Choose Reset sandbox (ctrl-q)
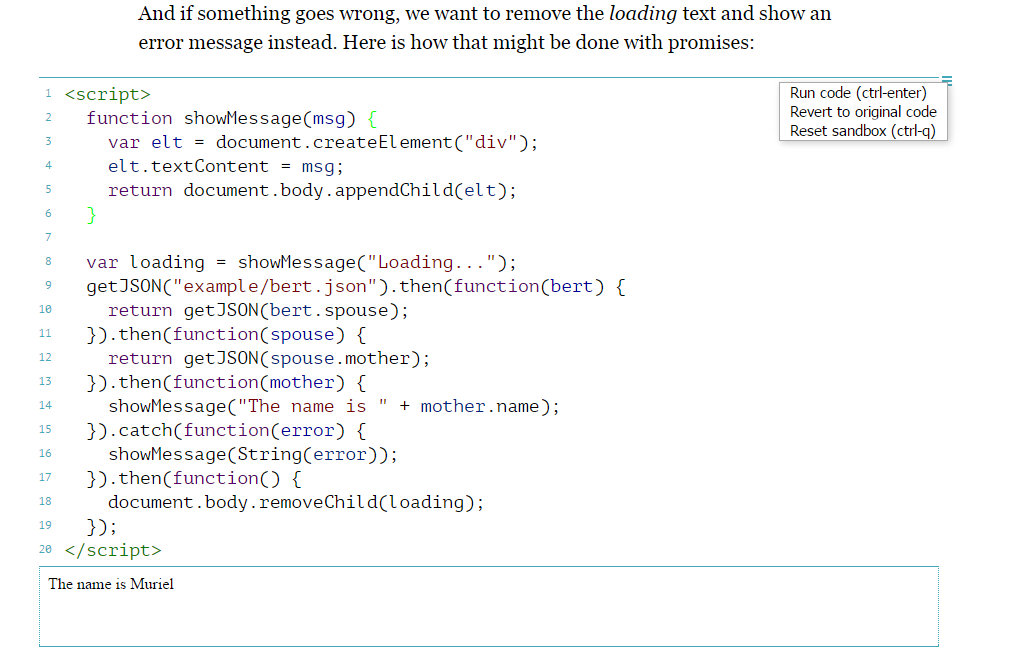The image size is (1012, 655). 862,130
